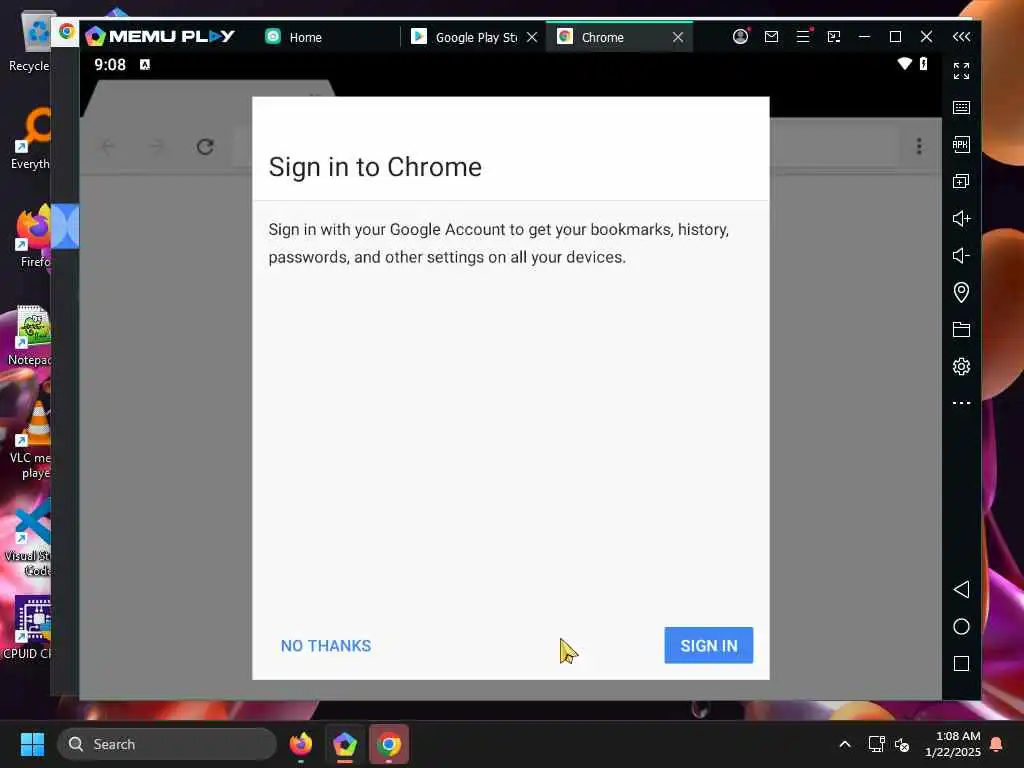1024x768 pixels.
Task: Toggle MEmu fullscreen mode
Action: click(961, 71)
